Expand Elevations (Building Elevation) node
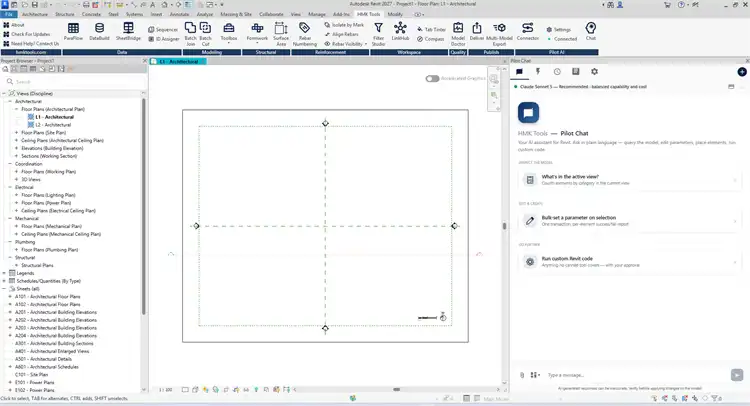Image resolution: width=750 pixels, height=406 pixels. (x=17, y=148)
